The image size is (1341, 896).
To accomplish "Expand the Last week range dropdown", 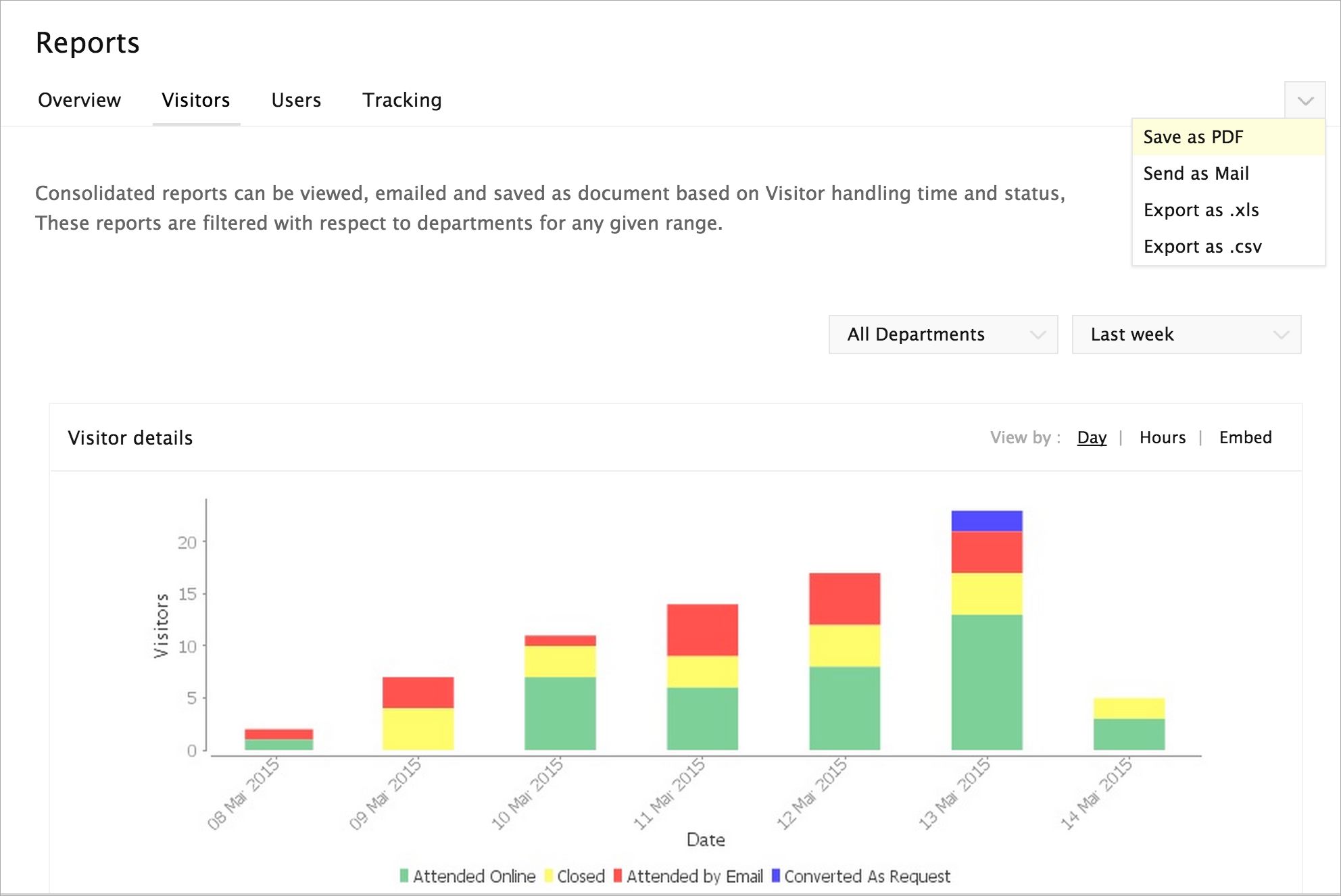I will pyautogui.click(x=1186, y=334).
